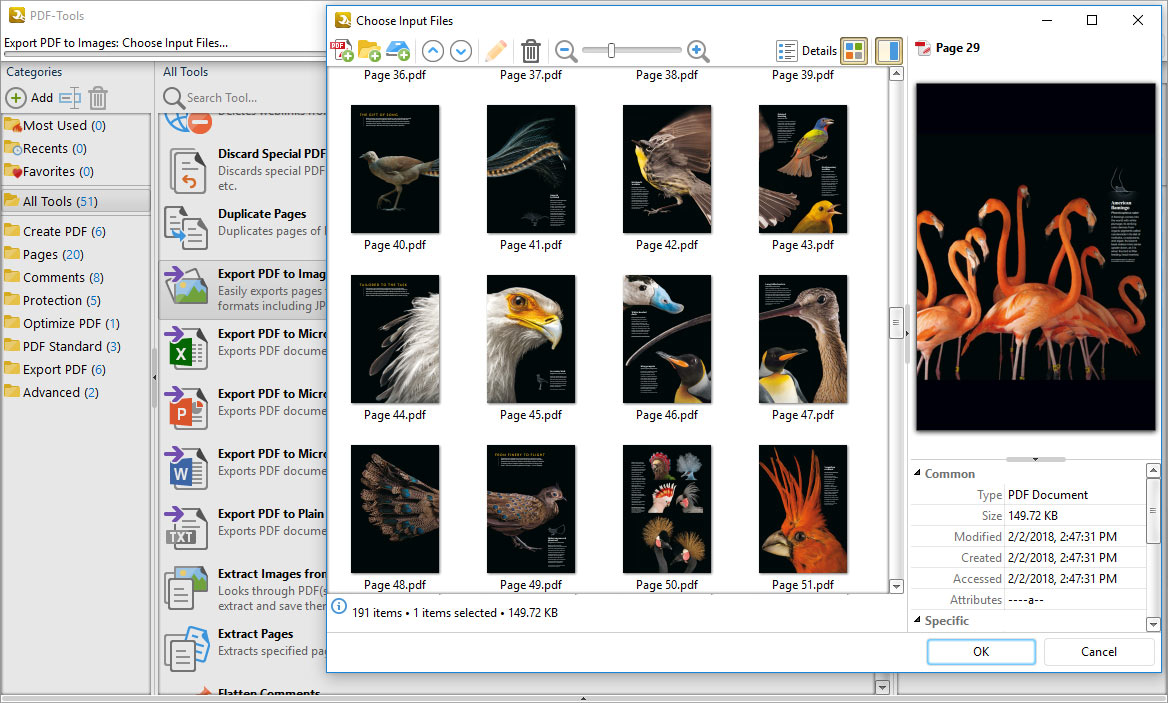Screen dimensions: 1168x703
Task: Click the Add from scanner icon
Action: tap(398, 51)
